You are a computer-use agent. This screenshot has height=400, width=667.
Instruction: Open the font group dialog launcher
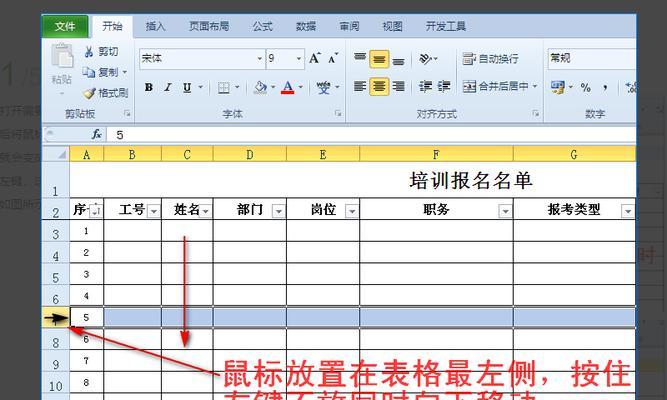[x=338, y=113]
